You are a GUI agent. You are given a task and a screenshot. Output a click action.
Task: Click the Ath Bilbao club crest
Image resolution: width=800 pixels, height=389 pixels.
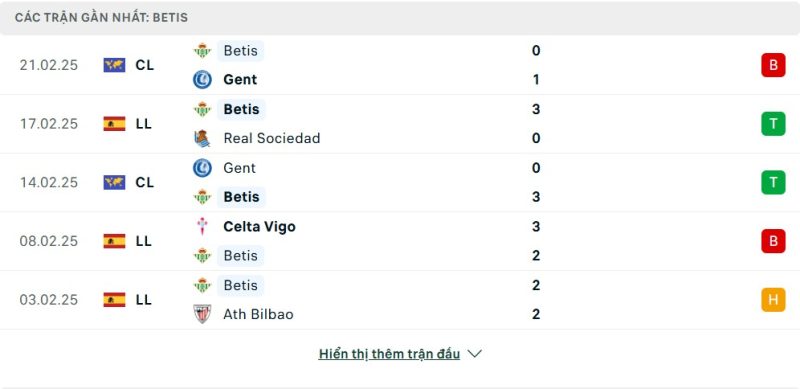tap(202, 314)
